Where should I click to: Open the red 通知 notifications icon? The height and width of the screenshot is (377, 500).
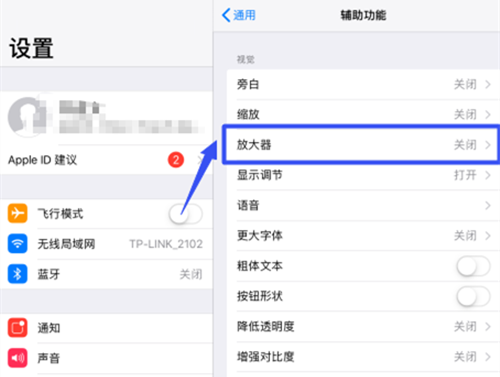tap(17, 328)
